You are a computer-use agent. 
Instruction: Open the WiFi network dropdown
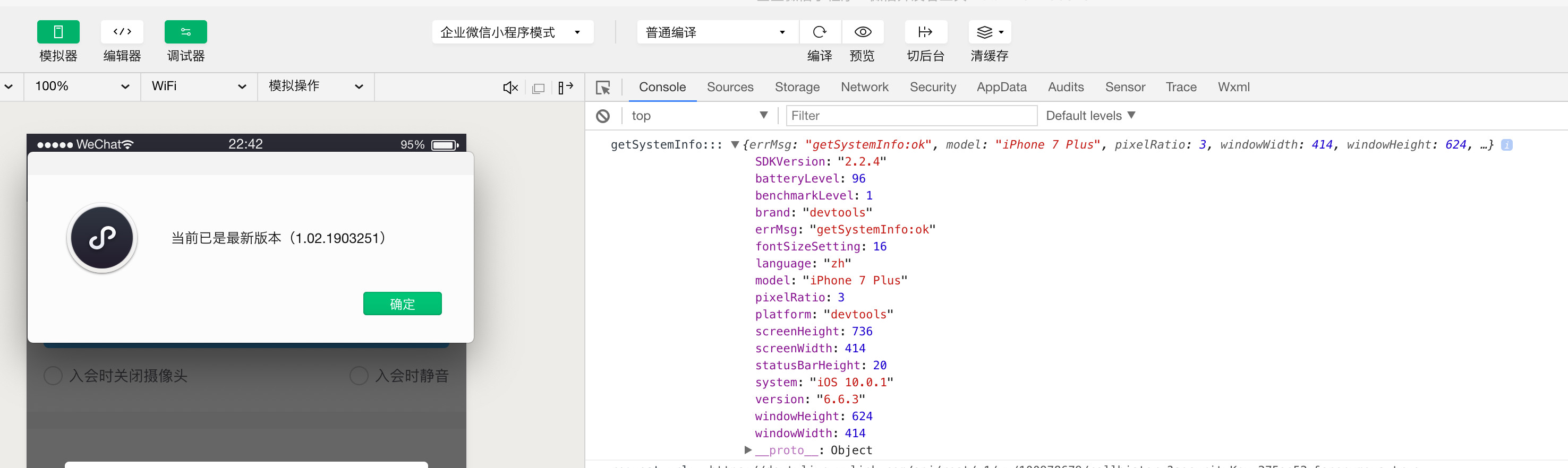(199, 86)
